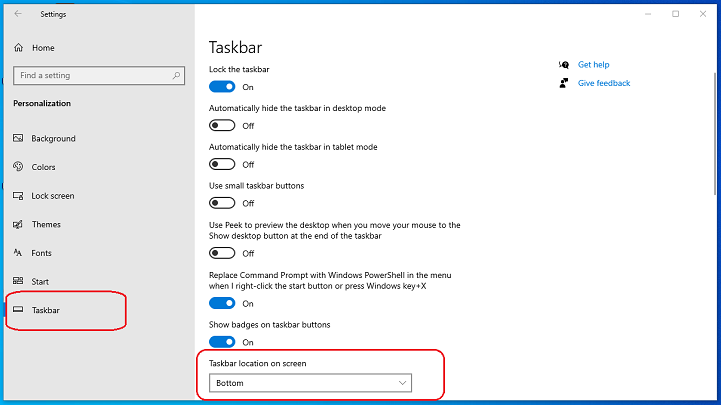The image size is (721, 405).
Task: Click the Taskbar location on screen label
Action: [x=258, y=363]
